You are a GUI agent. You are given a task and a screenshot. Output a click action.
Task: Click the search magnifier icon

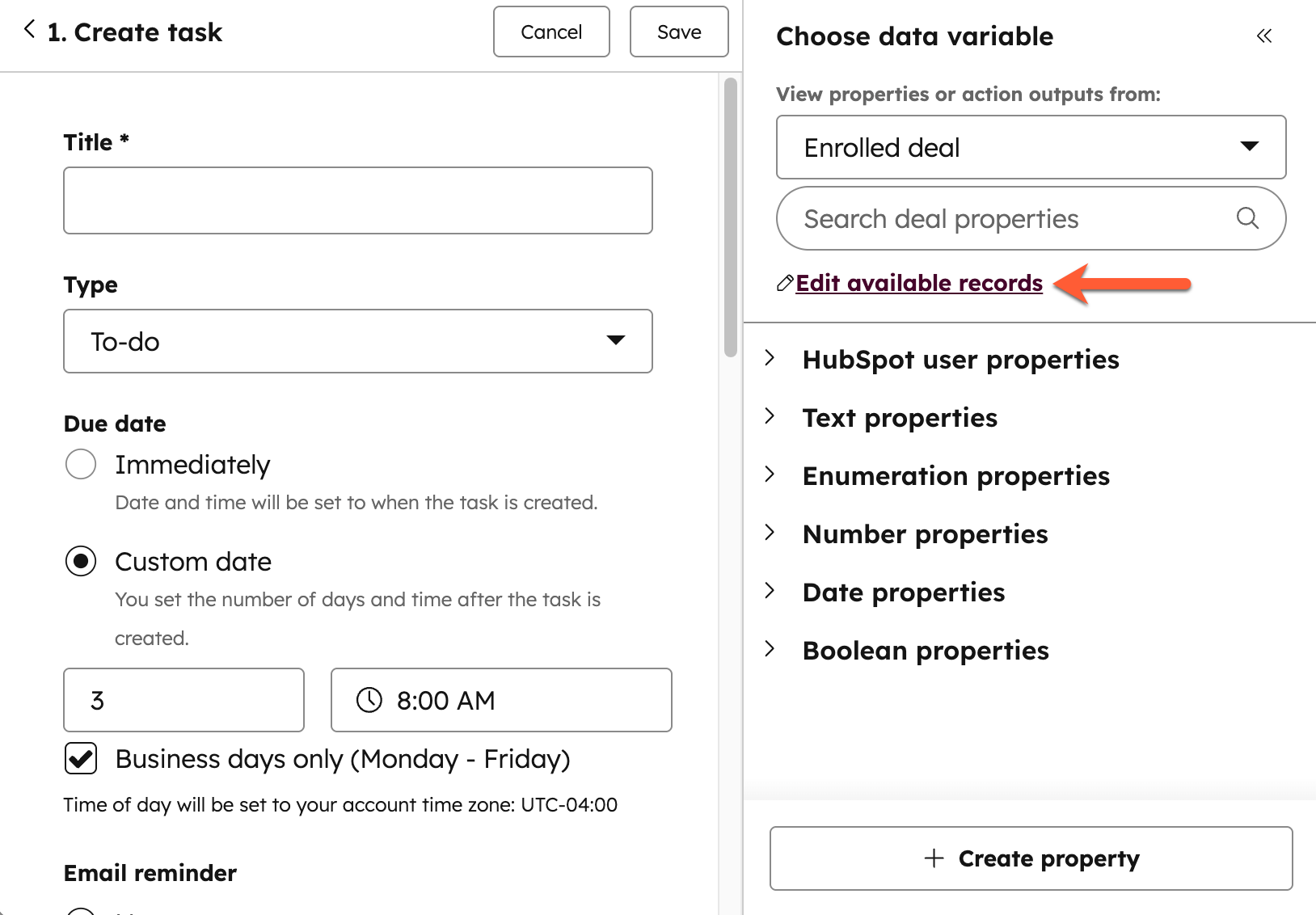point(1247,218)
